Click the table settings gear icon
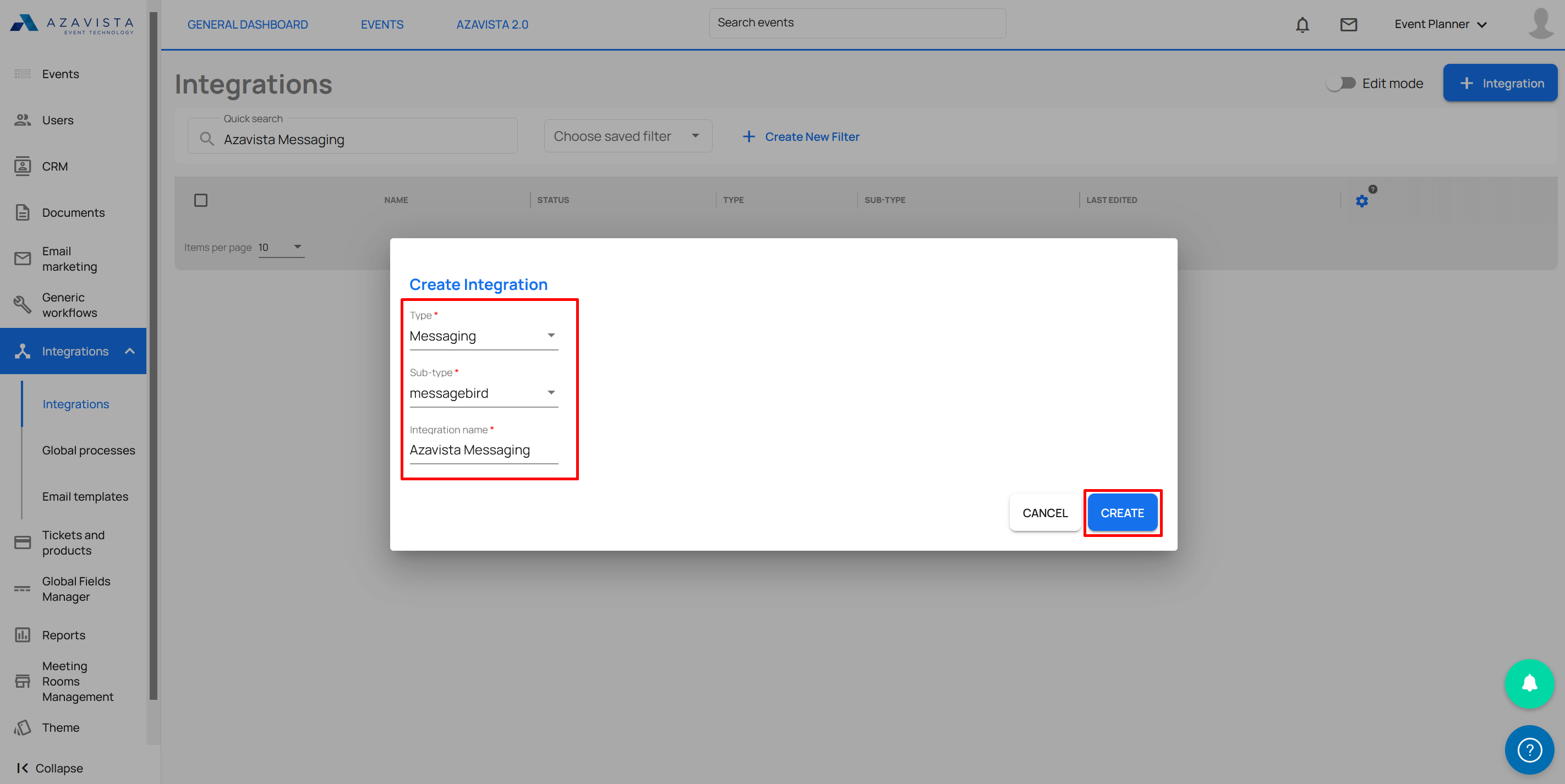Screen dimensions: 1565x784 tap(1361, 201)
